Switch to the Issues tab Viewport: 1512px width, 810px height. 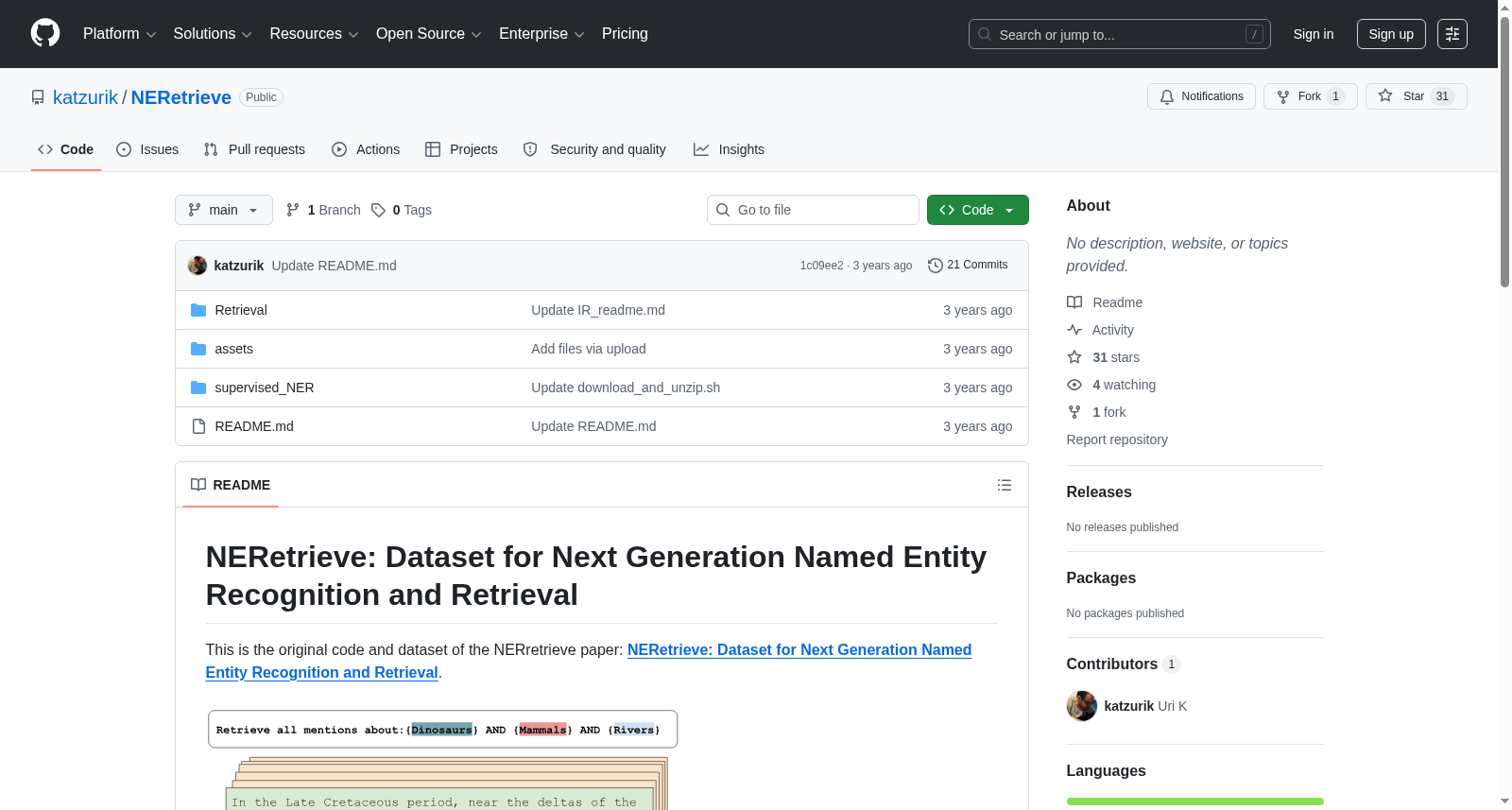pos(147,149)
